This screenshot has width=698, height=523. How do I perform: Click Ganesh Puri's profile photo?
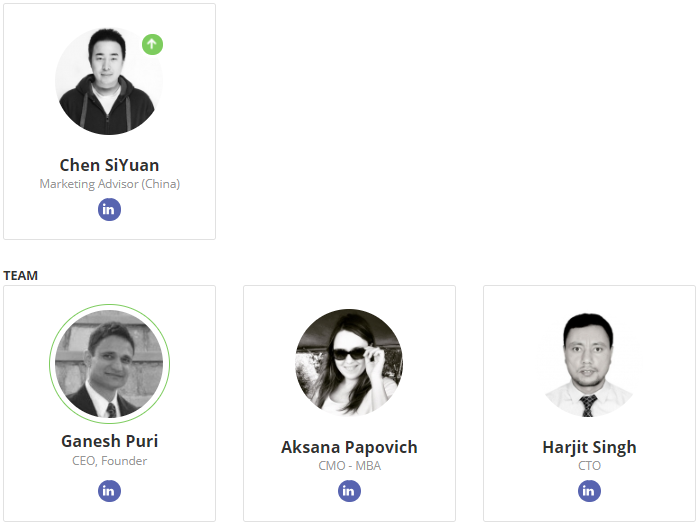[x=109, y=364]
